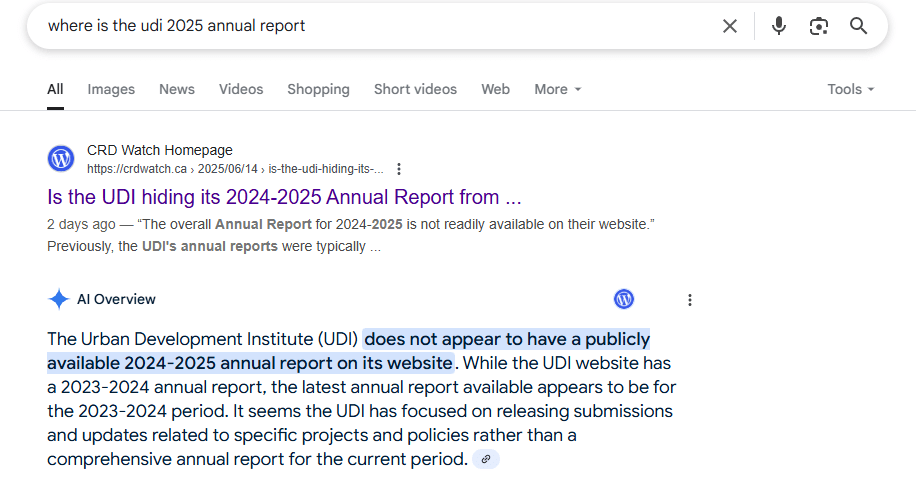Select the Web results tab

pos(495,89)
